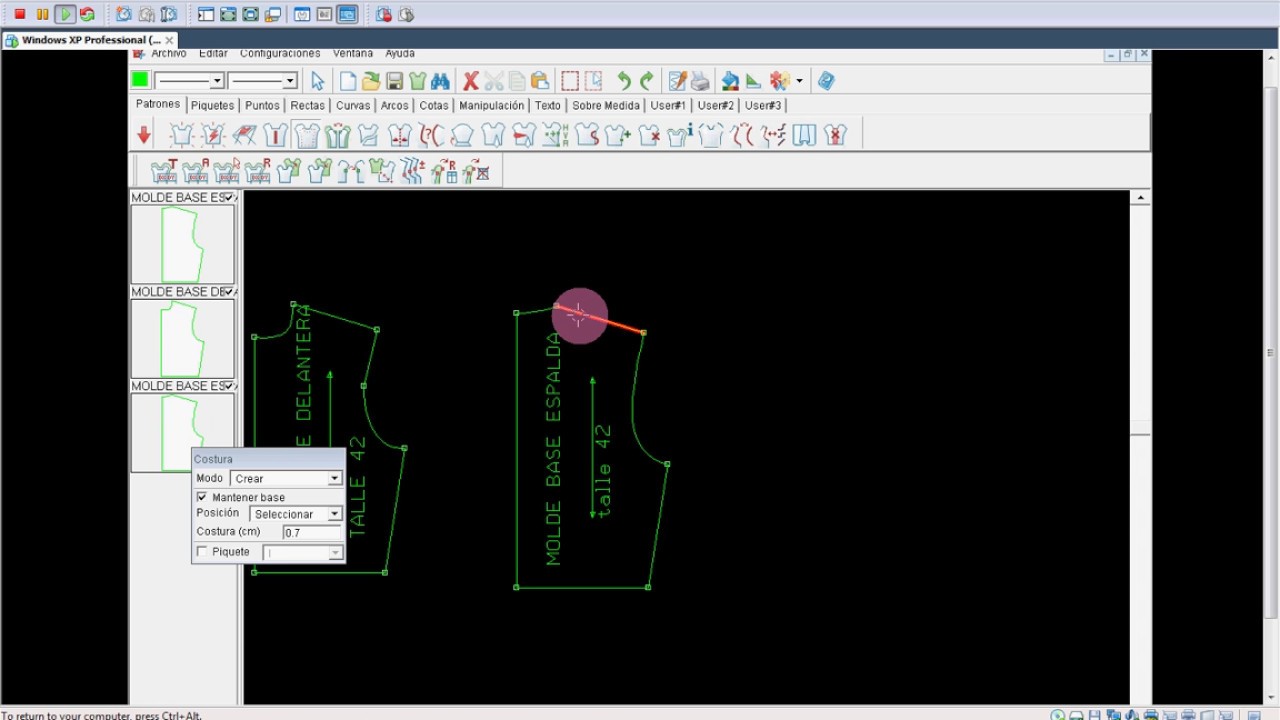The width and height of the screenshot is (1280, 720).
Task: Open the Configuraciones menu
Action: point(280,54)
